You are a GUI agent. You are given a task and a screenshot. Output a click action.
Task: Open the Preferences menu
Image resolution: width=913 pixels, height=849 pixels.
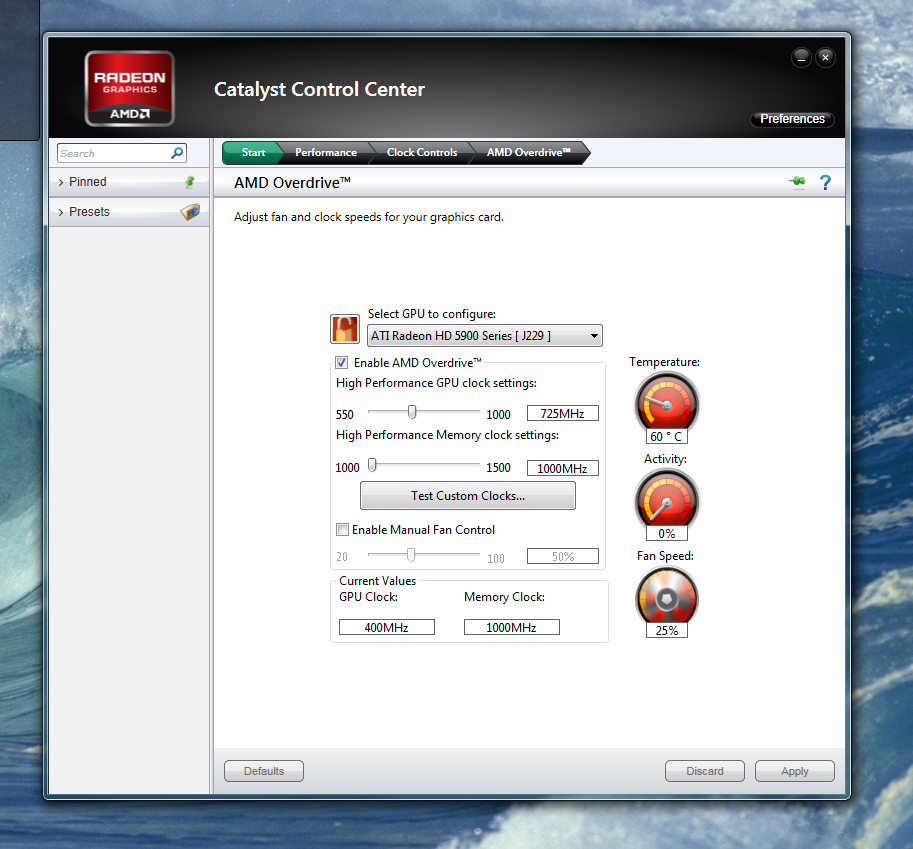792,119
